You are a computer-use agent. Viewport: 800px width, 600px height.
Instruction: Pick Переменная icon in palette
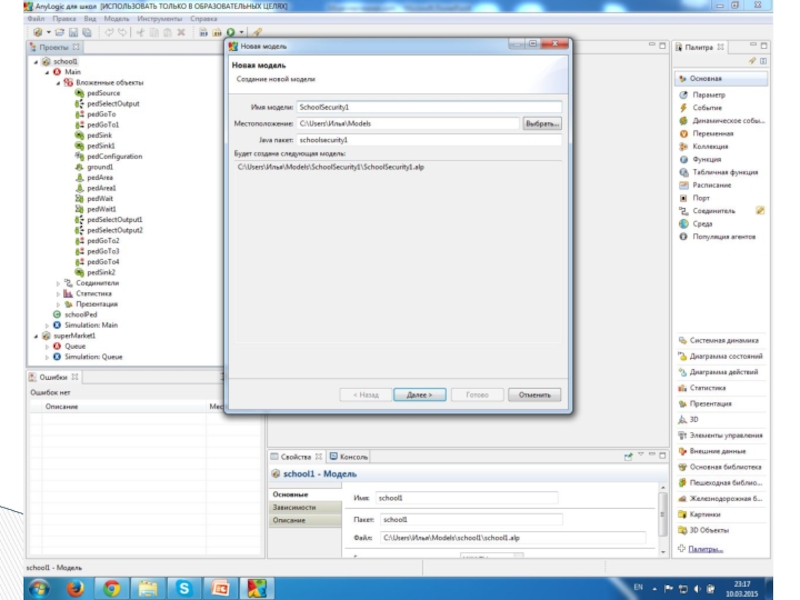(x=684, y=134)
